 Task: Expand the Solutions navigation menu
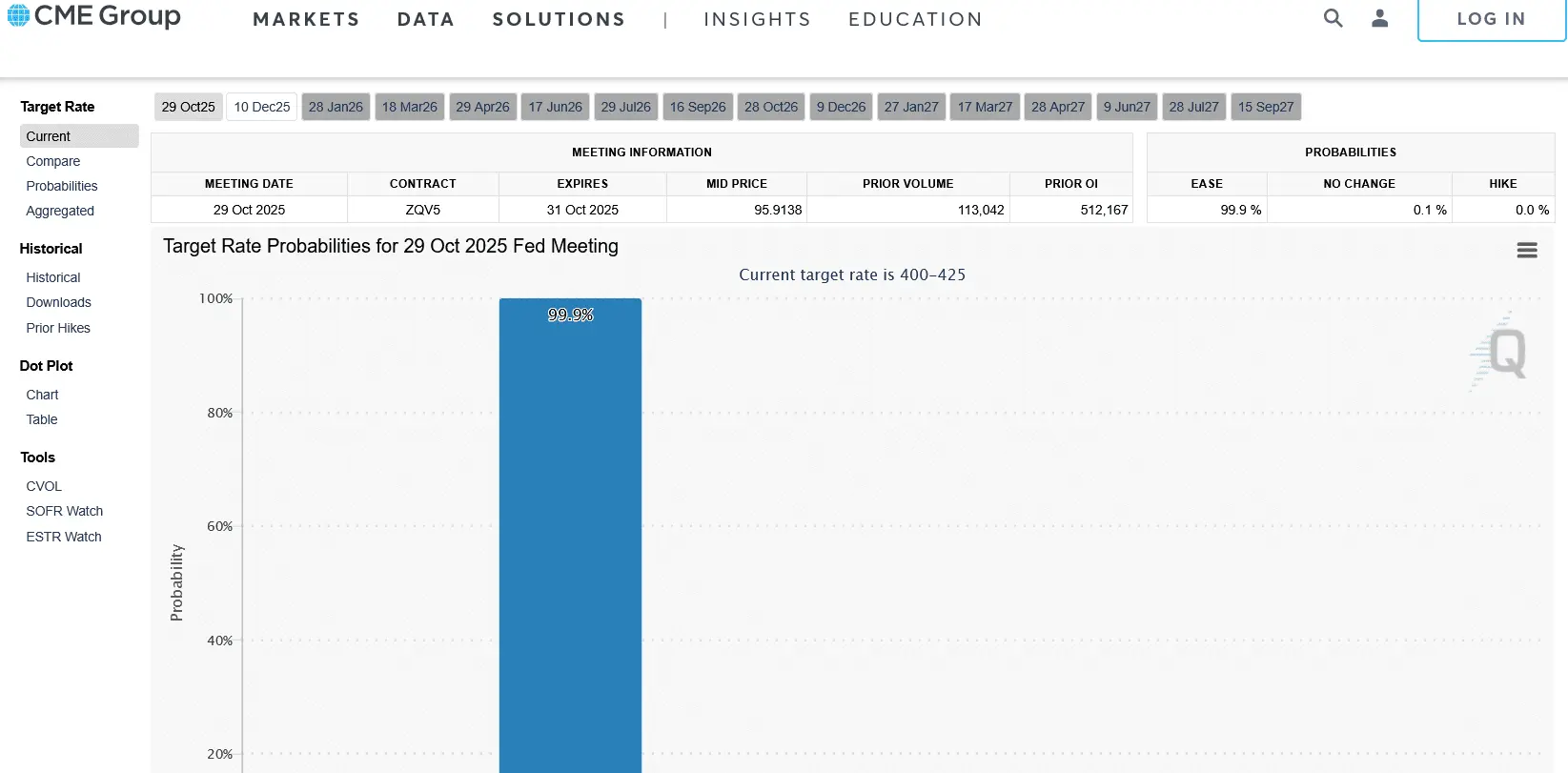559,19
